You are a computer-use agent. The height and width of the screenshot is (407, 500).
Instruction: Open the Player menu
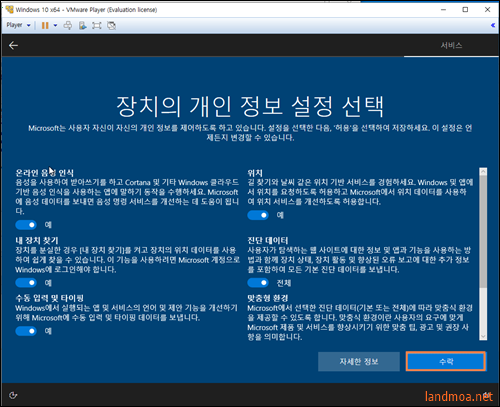pos(18,25)
